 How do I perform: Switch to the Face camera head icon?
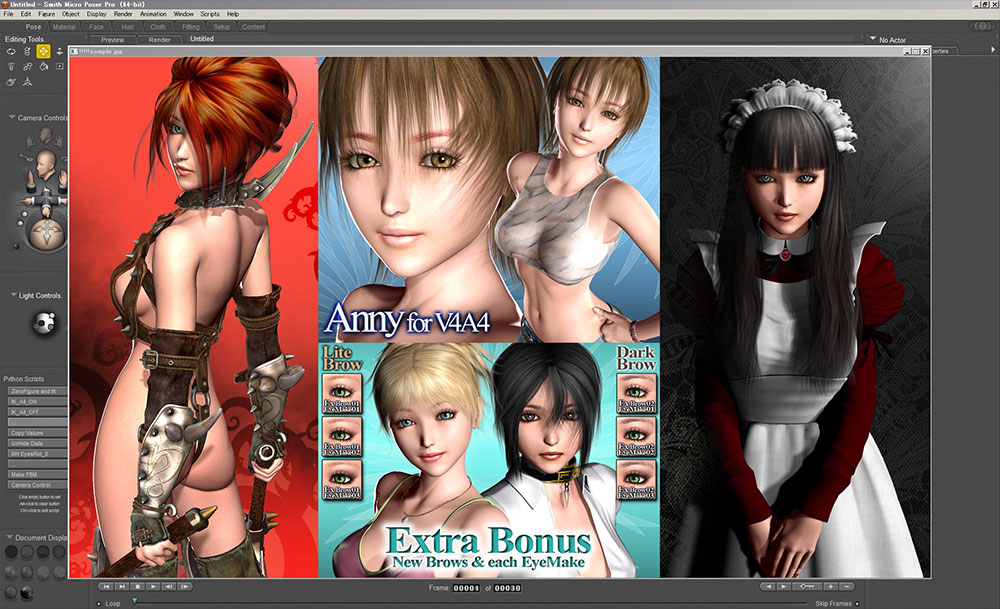(46, 135)
